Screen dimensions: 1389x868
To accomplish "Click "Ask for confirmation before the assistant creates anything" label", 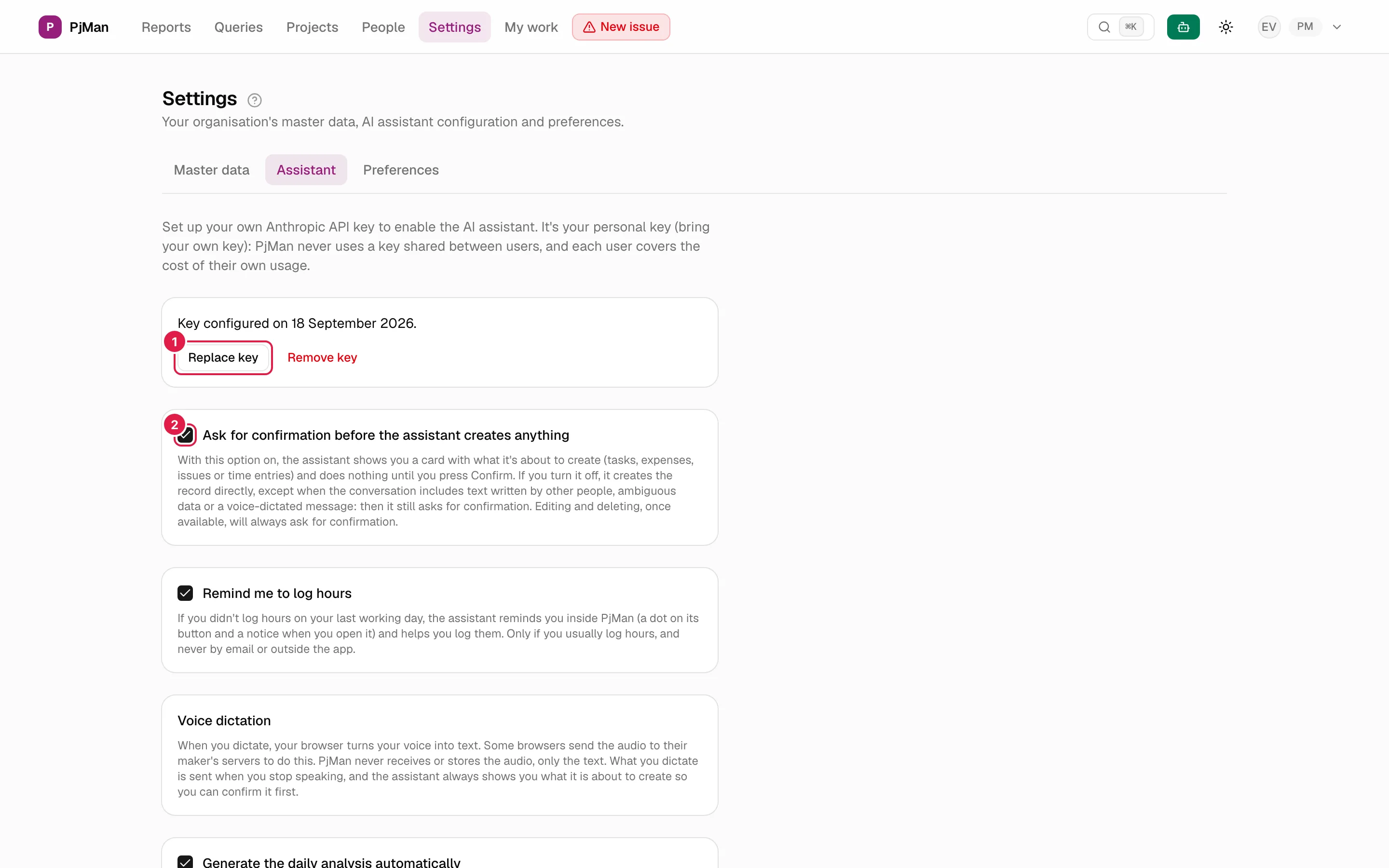I will [386, 435].
